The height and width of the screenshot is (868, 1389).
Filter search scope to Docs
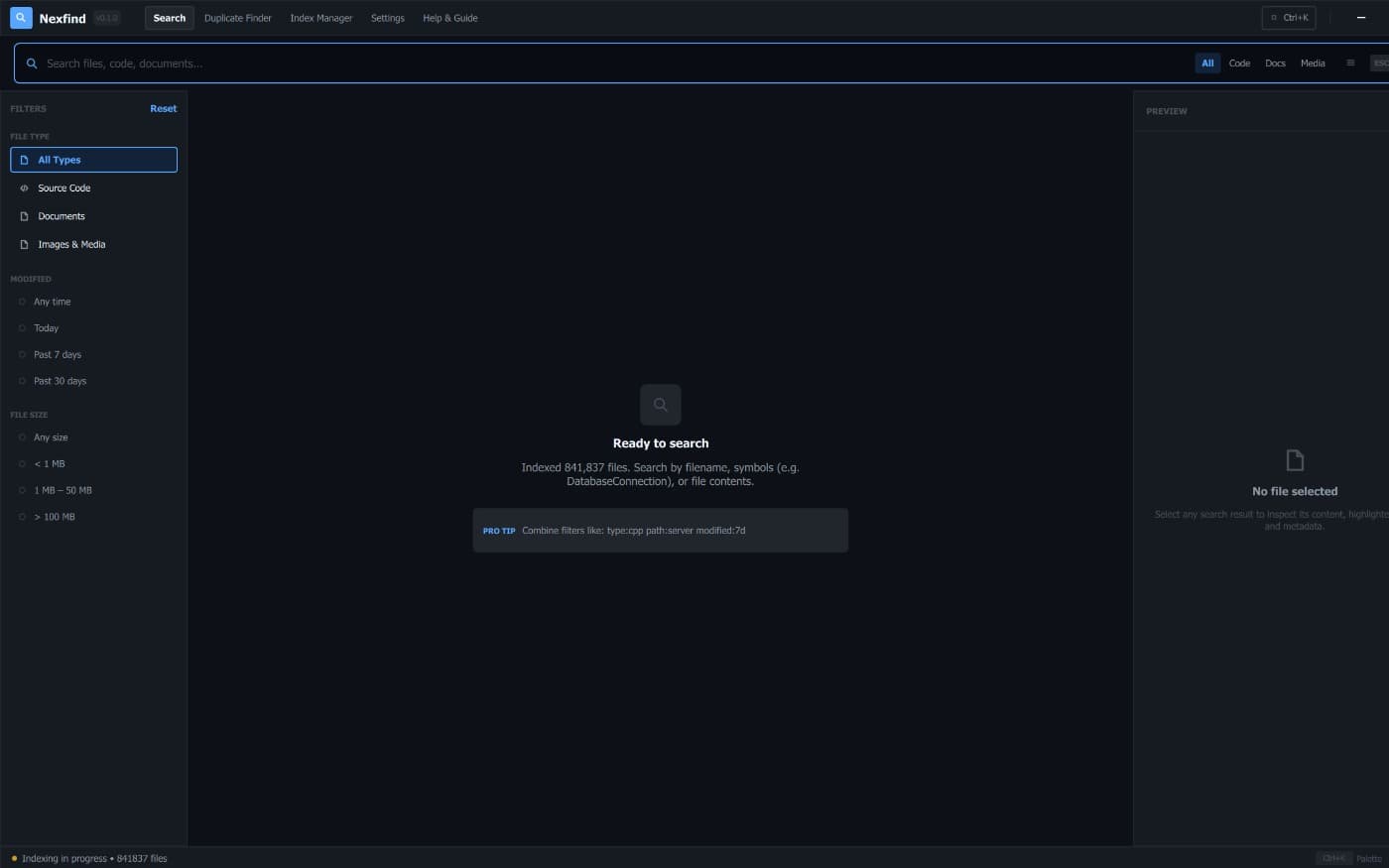coord(1275,63)
